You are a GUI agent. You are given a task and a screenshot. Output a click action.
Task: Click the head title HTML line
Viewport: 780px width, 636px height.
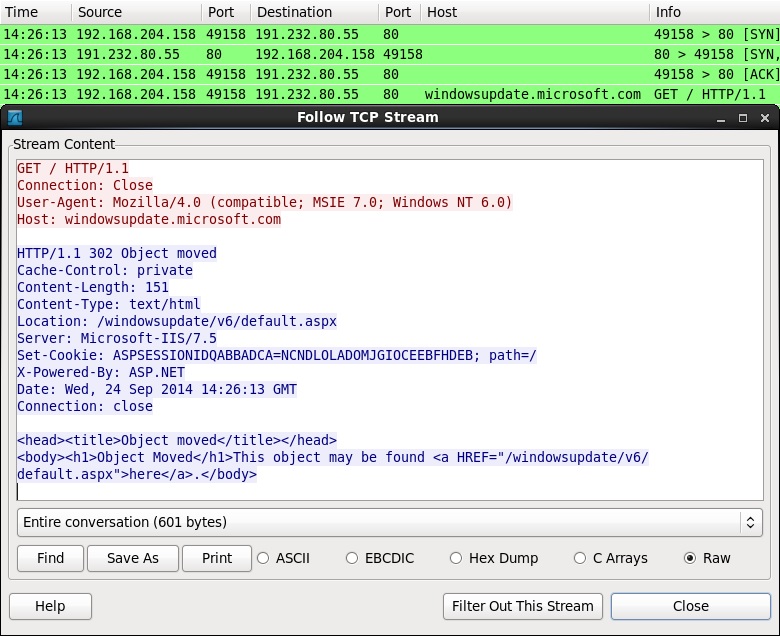pos(177,440)
